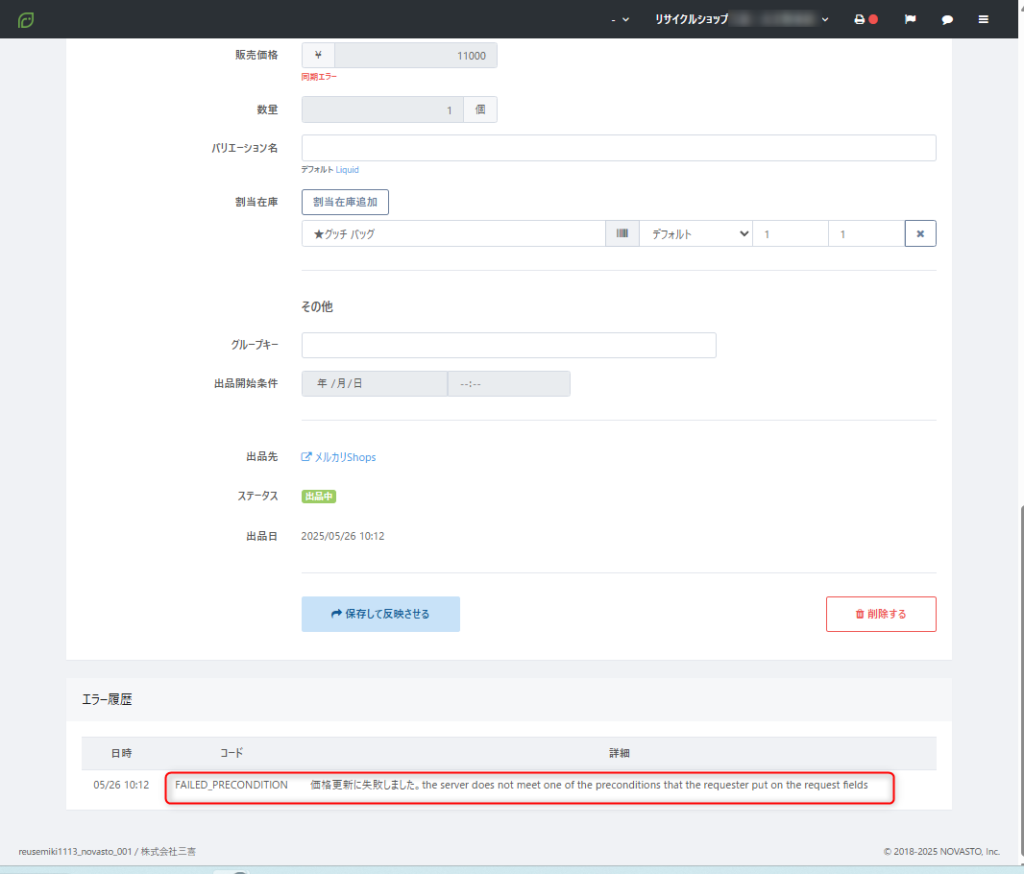Open the メルカリShops link
Screen dimensions: 1024x874
[x=345, y=457]
